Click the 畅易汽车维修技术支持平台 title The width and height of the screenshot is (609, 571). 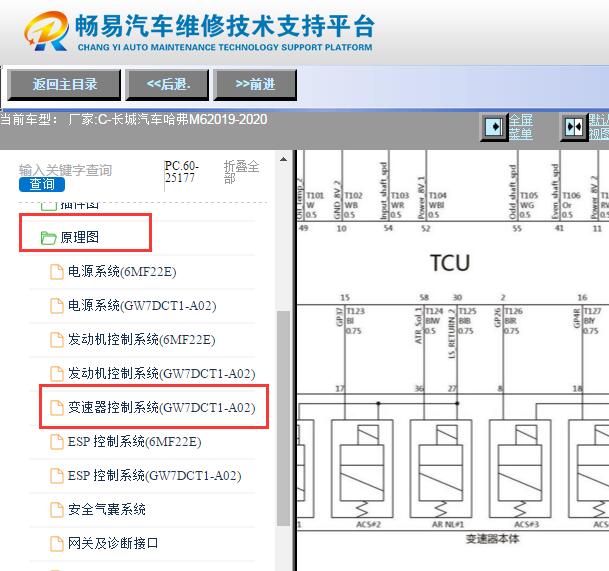[x=224, y=26]
